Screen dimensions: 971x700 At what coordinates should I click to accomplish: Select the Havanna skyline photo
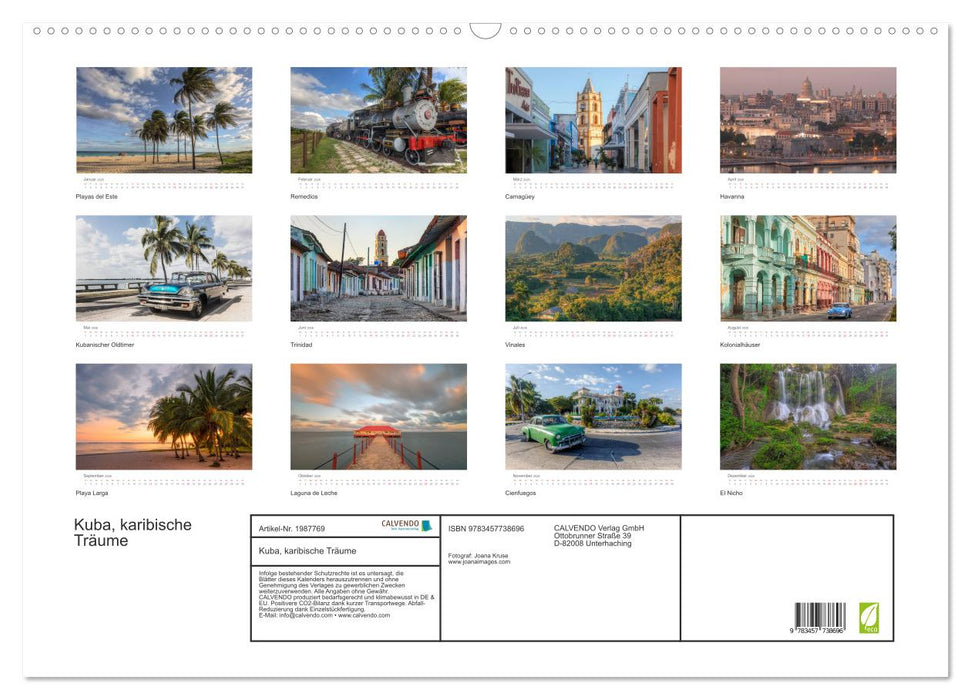808,120
